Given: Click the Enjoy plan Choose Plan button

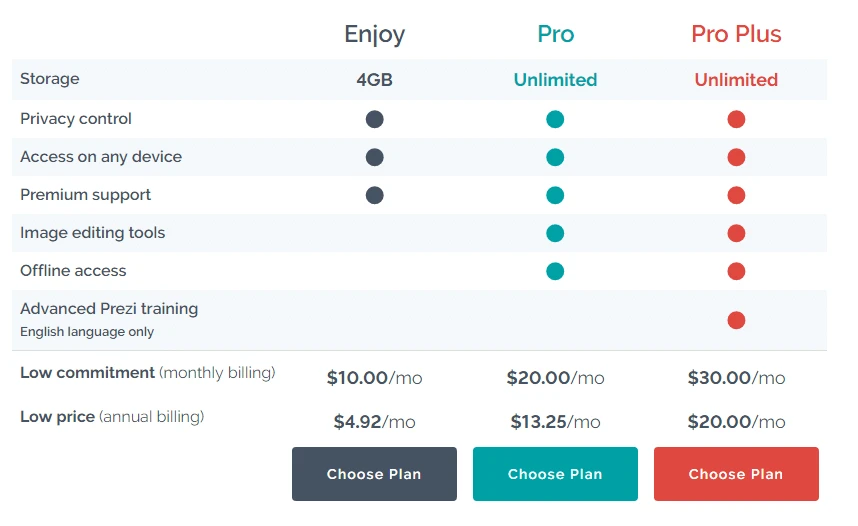Looking at the screenshot, I should tap(374, 473).
